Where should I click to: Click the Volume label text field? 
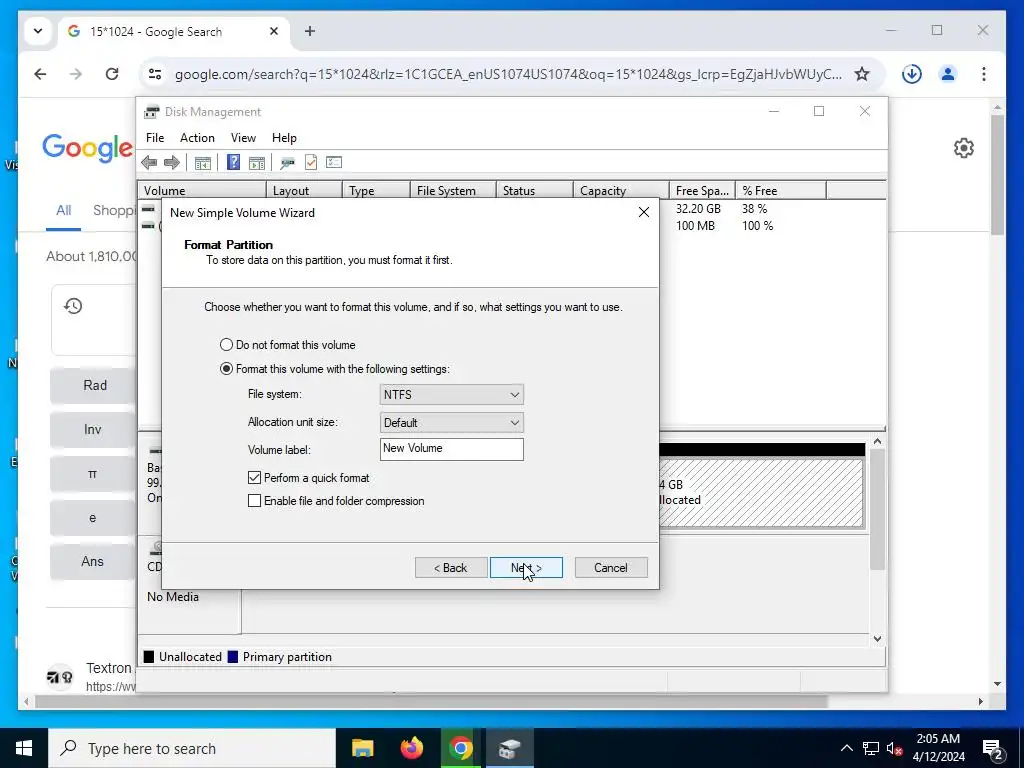pos(451,449)
